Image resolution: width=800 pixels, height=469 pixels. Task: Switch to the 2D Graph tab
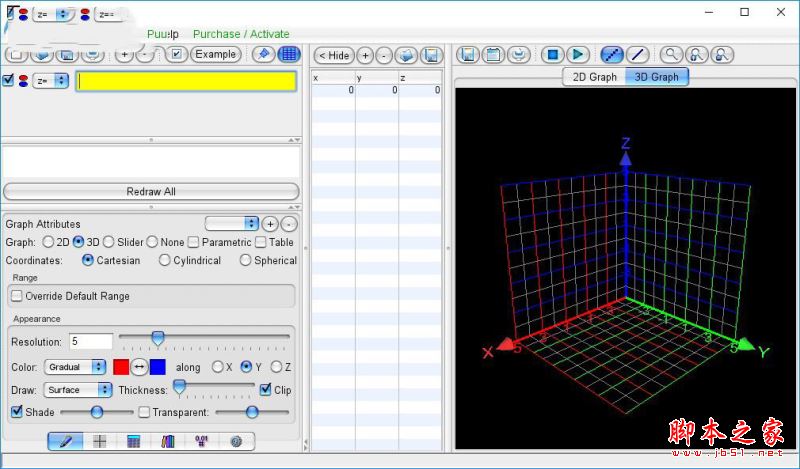[x=594, y=77]
